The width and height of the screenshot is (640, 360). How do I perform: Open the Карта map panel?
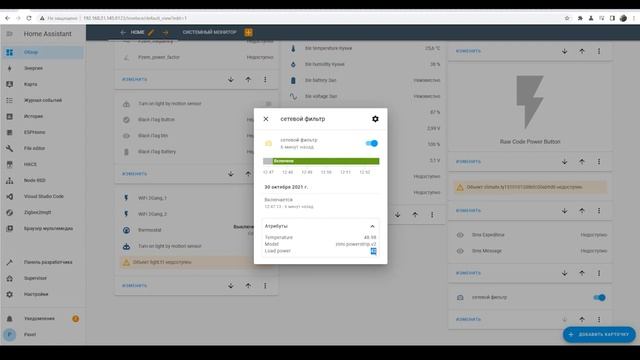[x=43, y=84]
